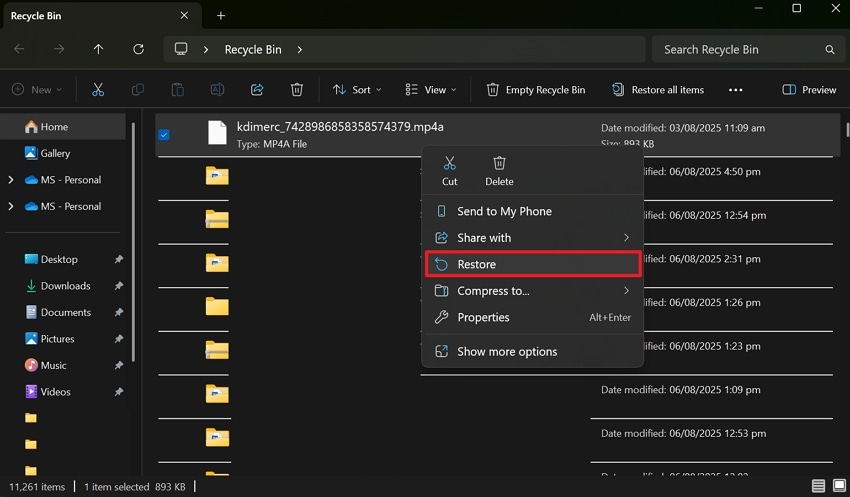The width and height of the screenshot is (850, 497).
Task: Click Recycle Bin in the address bar
Action: [253, 49]
